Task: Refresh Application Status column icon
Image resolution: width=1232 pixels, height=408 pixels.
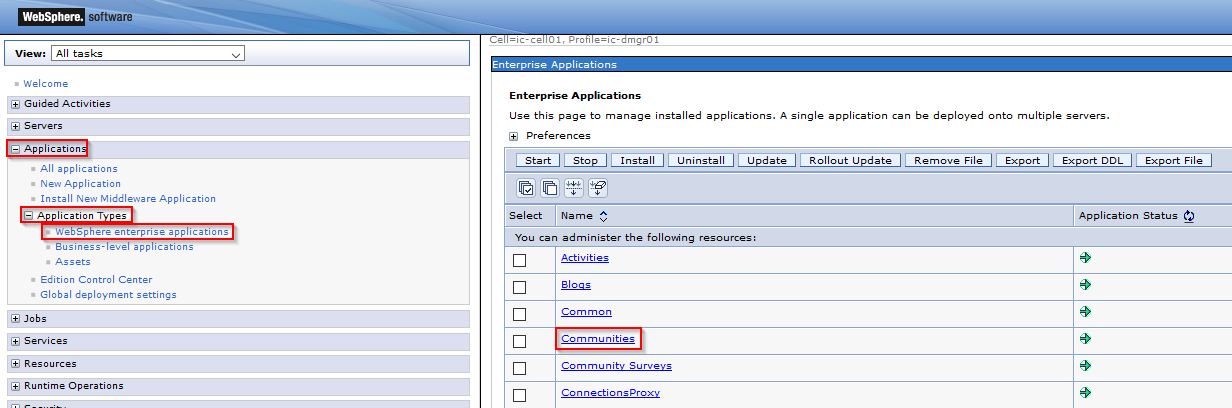Action: (1189, 216)
